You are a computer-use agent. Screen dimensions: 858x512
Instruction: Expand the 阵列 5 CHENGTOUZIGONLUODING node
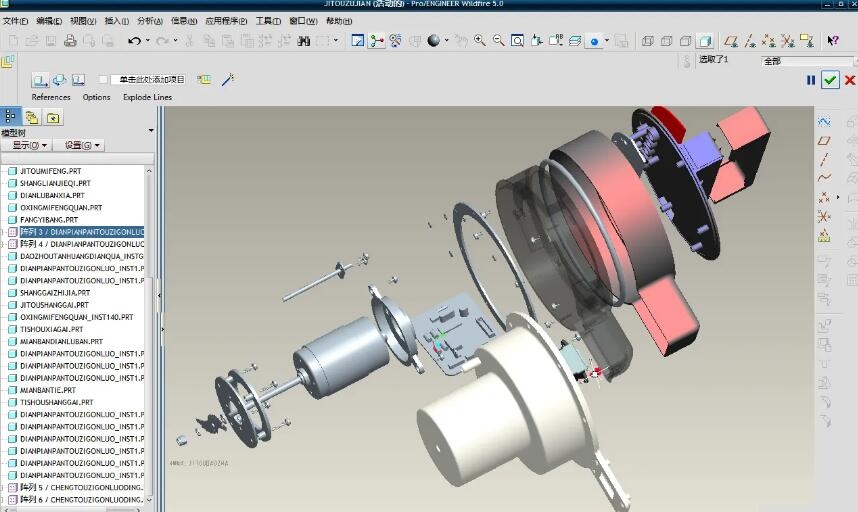pos(4,487)
